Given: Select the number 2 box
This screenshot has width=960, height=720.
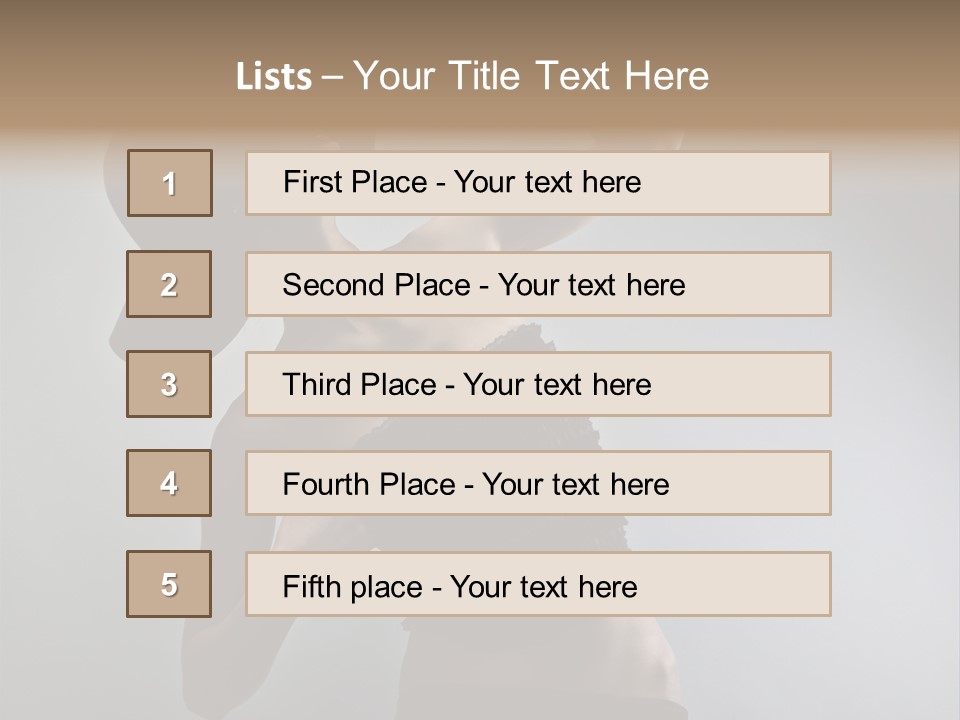Looking at the screenshot, I should pos(169,284).
